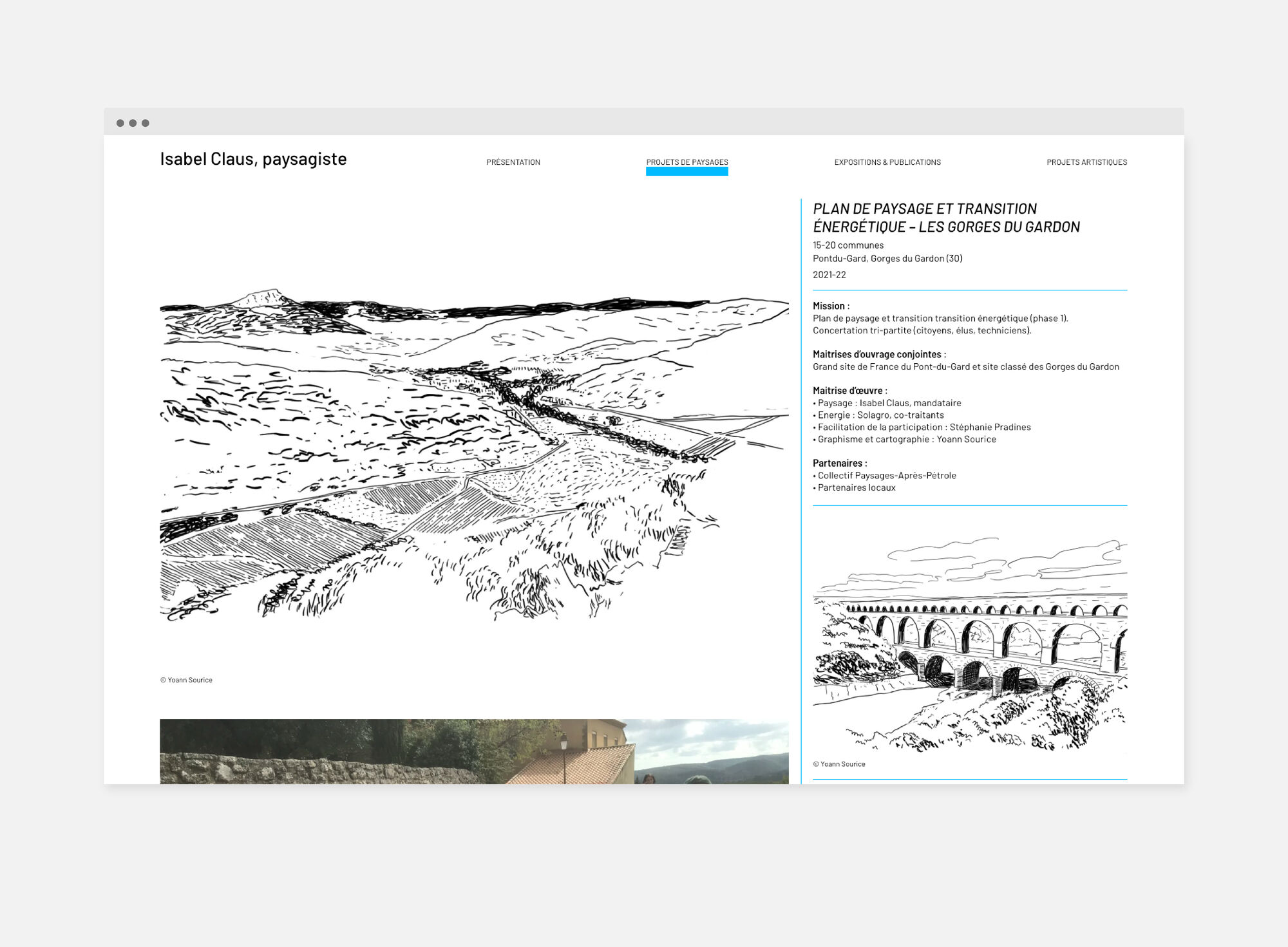Click the Grand site de France description line
Viewport: 1288px width, 947px height.
point(966,367)
